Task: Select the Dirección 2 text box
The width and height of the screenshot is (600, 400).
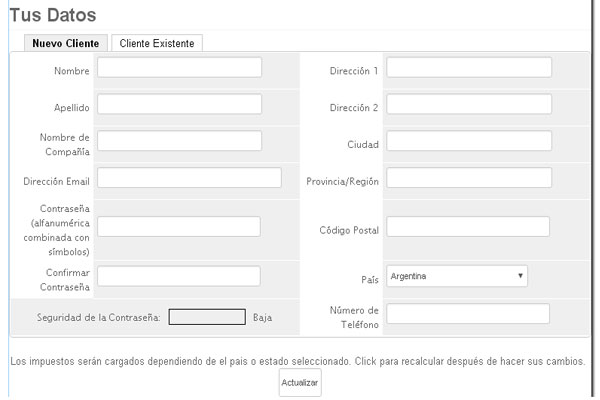Action: point(469,104)
